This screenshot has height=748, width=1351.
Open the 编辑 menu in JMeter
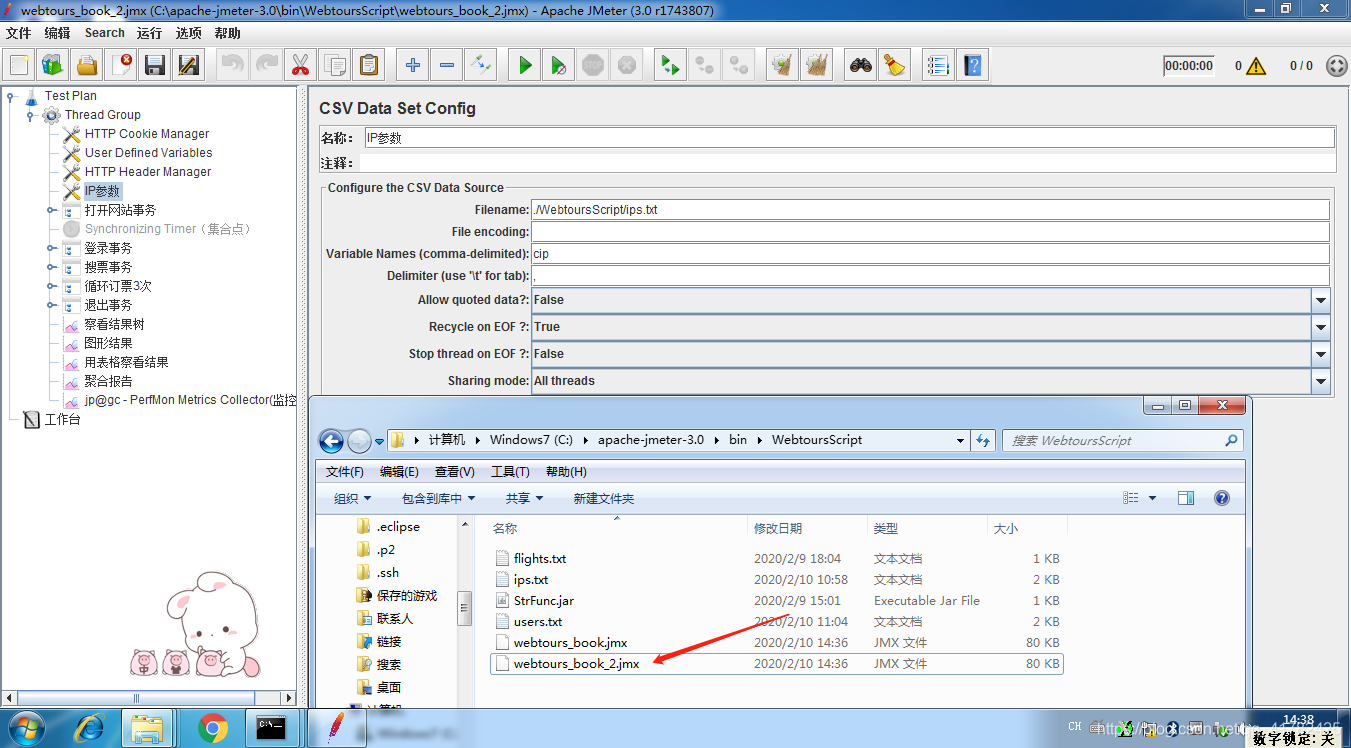tap(57, 33)
